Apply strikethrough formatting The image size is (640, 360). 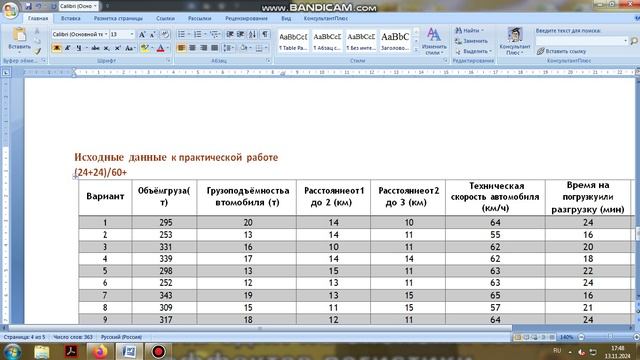96,48
